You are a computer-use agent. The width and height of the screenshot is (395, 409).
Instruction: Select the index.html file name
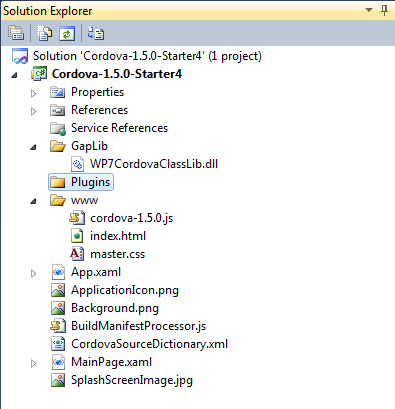[118, 236]
